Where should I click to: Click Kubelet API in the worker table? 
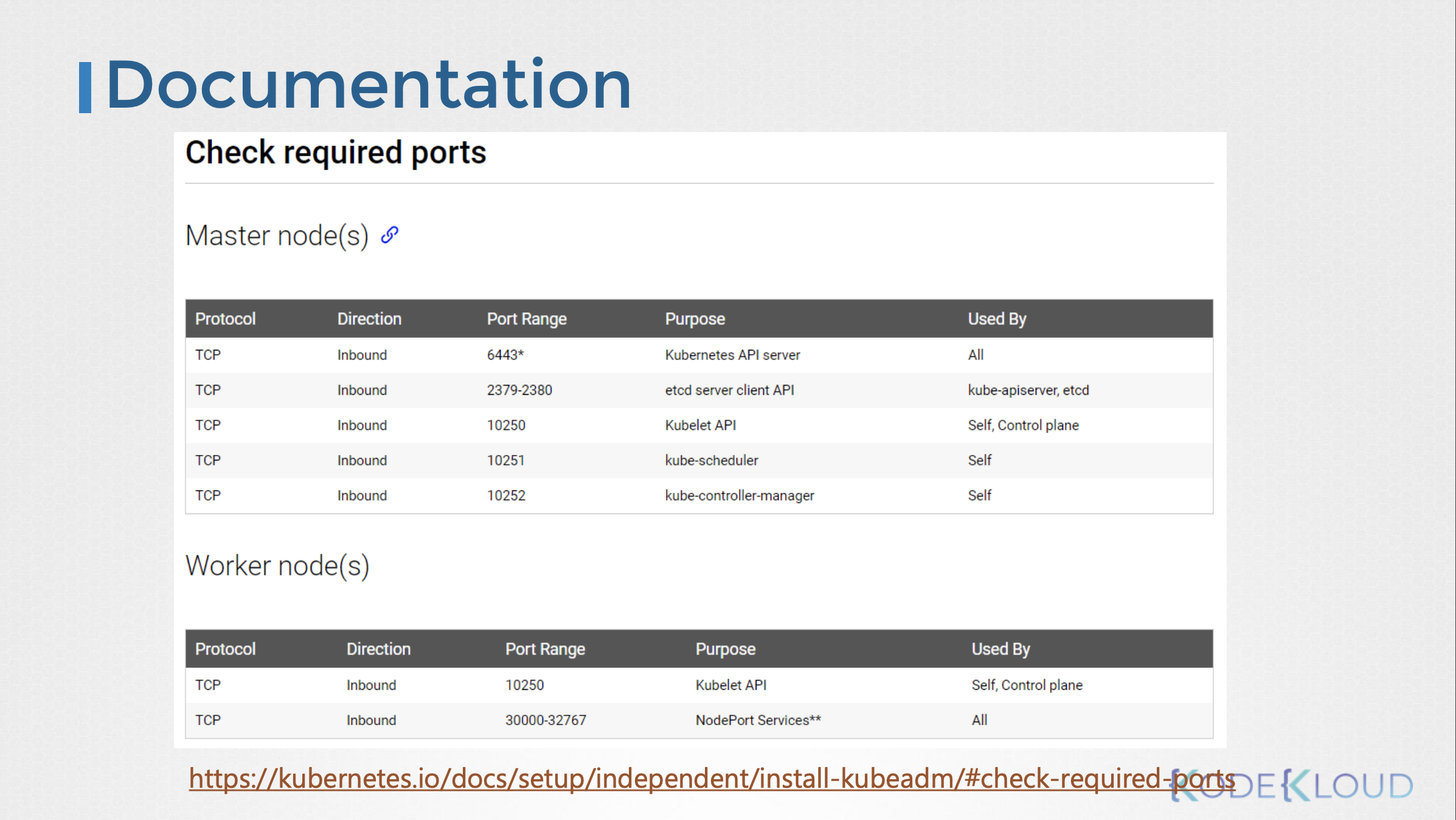(730, 685)
